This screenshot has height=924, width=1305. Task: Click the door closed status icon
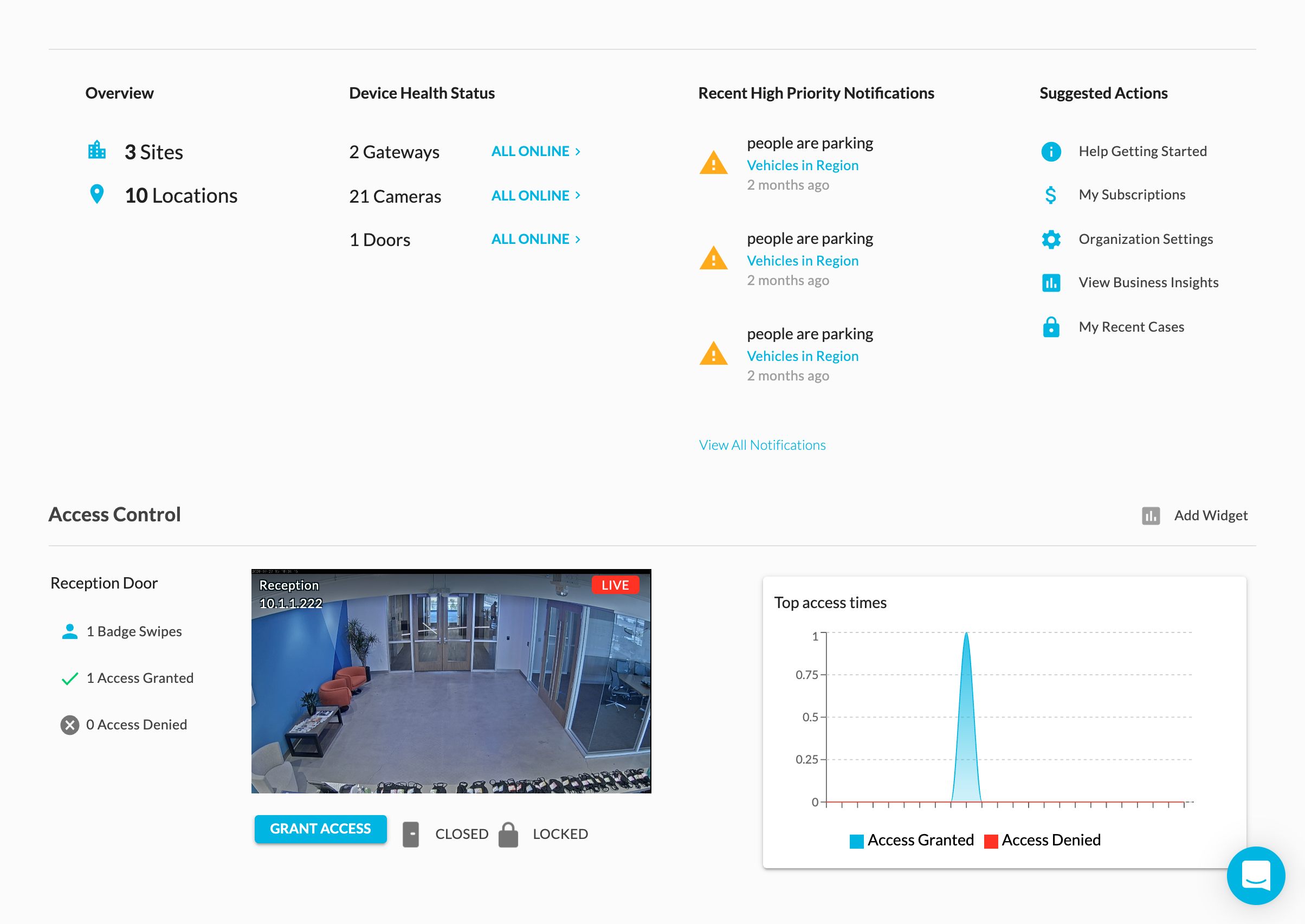[x=411, y=835]
